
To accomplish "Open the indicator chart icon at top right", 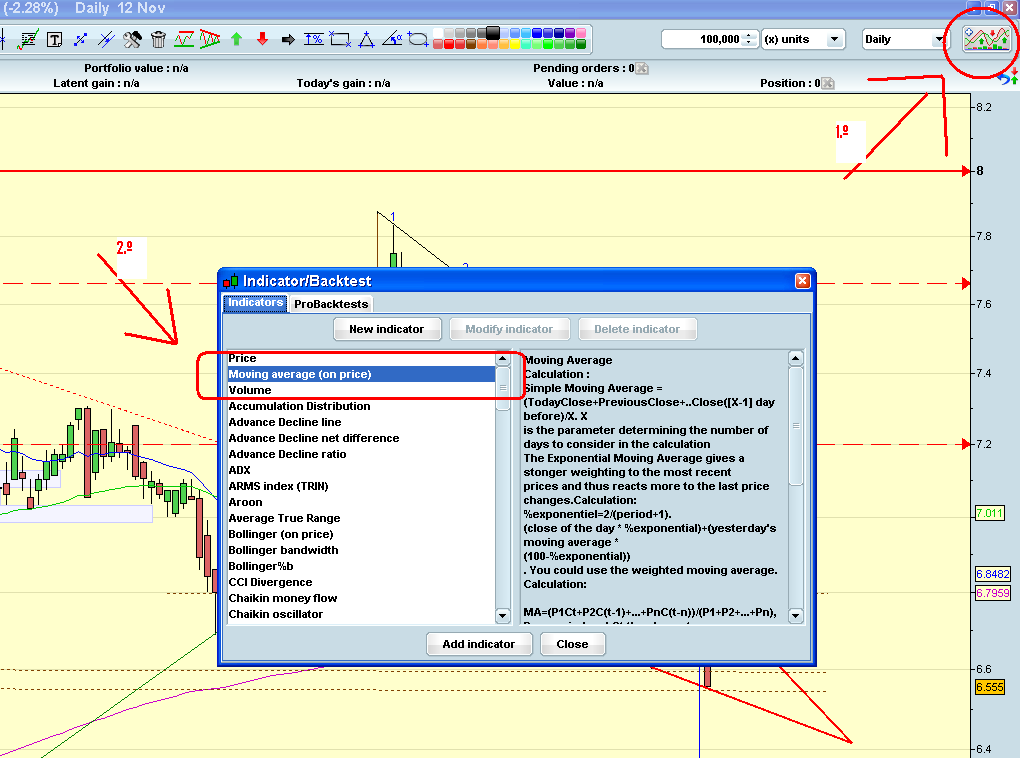I will point(986,39).
